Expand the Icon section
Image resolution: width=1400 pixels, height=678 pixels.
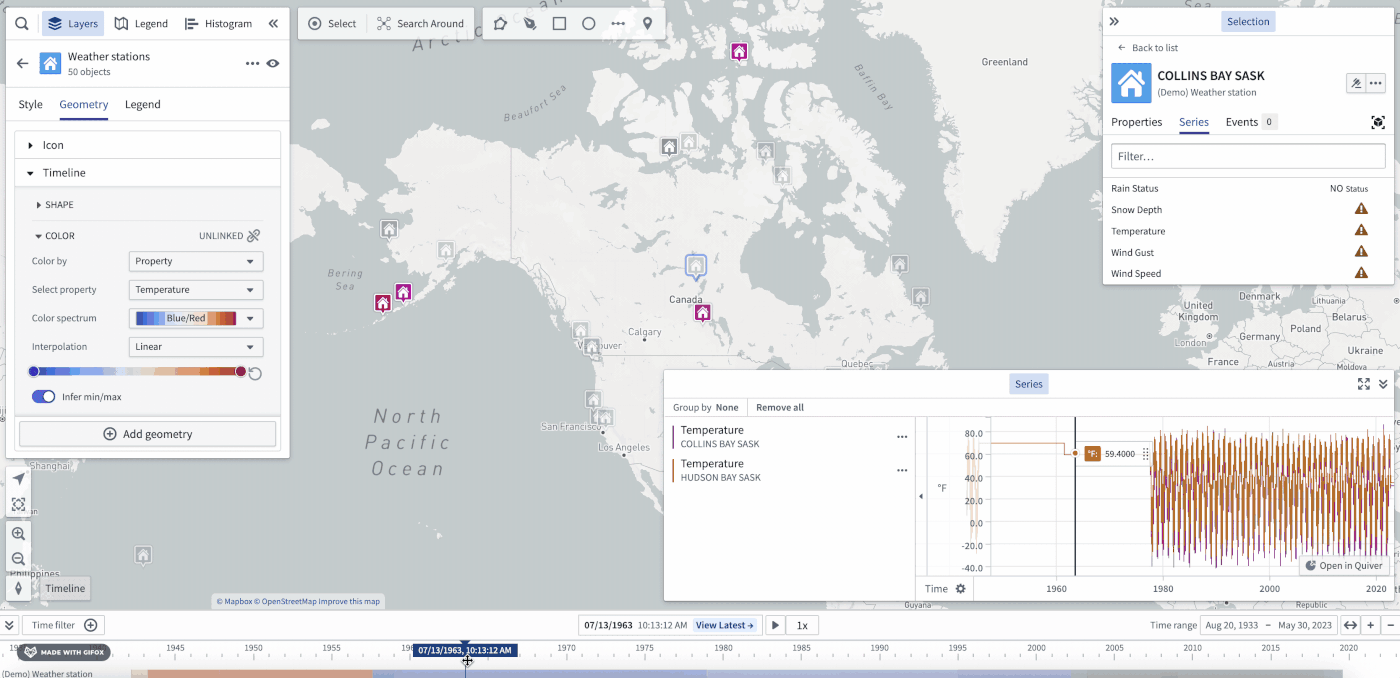[x=147, y=145]
